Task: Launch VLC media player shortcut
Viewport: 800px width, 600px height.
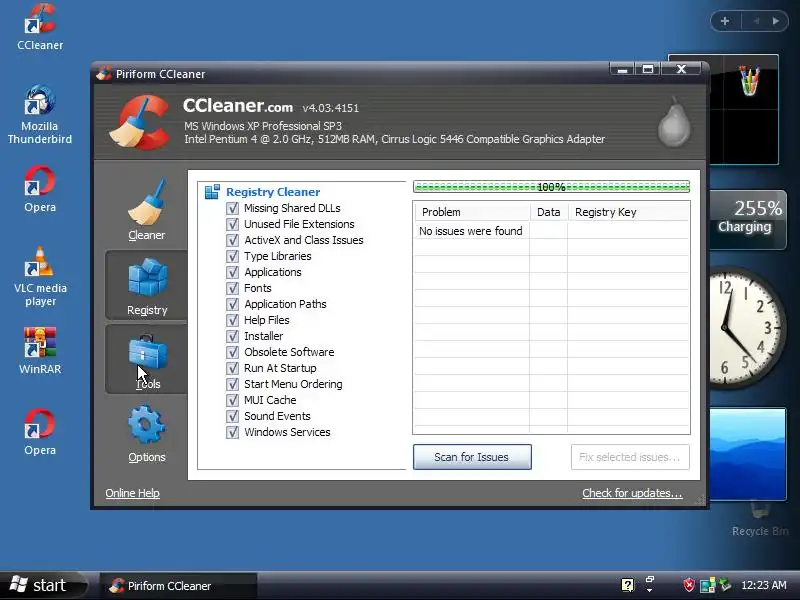Action: point(40,277)
